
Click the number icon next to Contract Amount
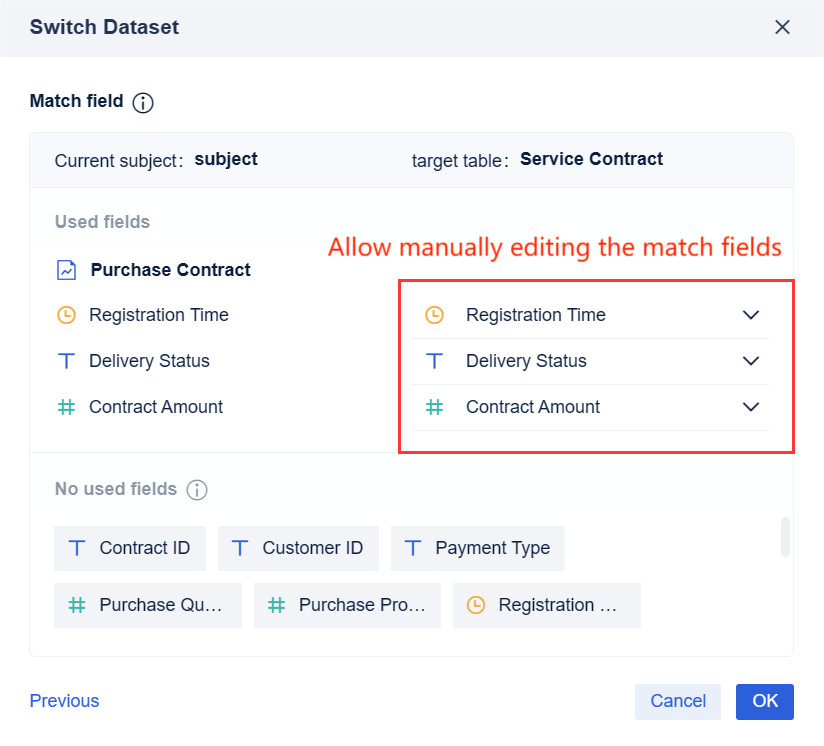pyautogui.click(x=64, y=407)
